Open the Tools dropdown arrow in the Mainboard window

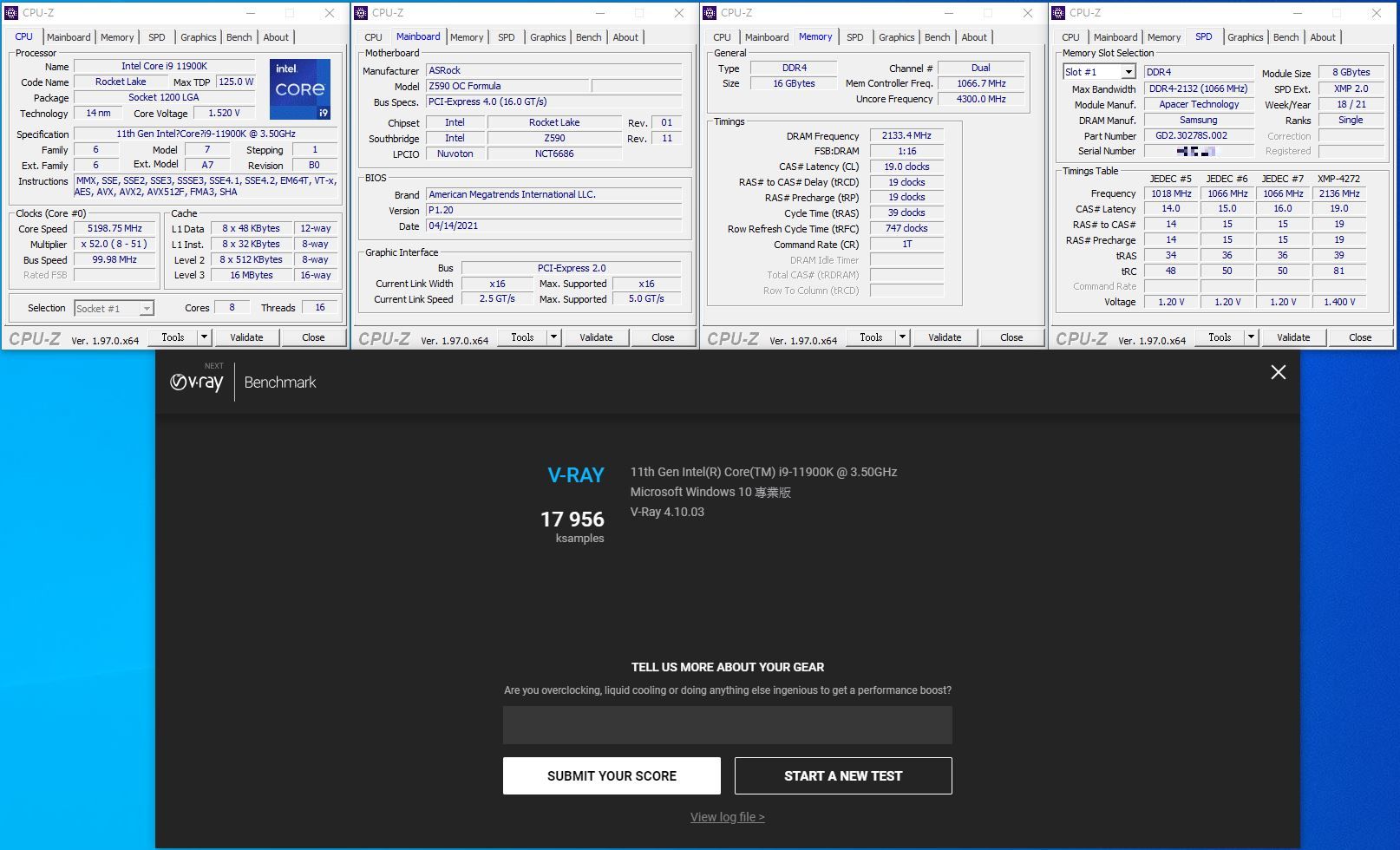(553, 337)
